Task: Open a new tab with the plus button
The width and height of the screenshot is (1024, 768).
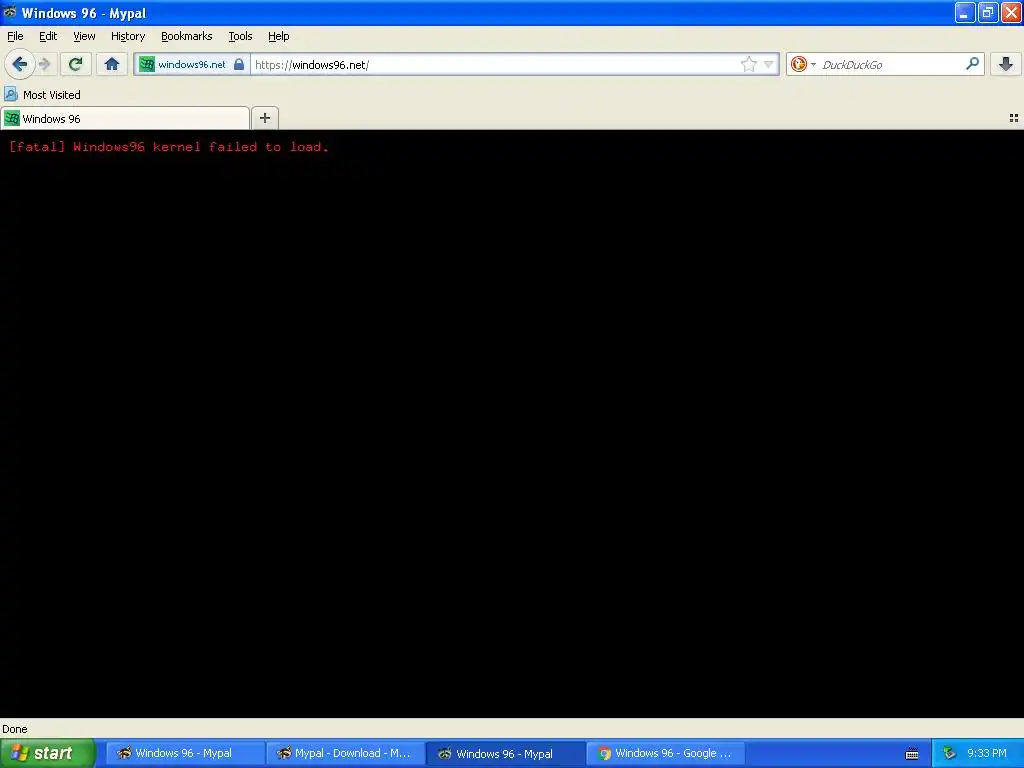Action: [x=264, y=118]
